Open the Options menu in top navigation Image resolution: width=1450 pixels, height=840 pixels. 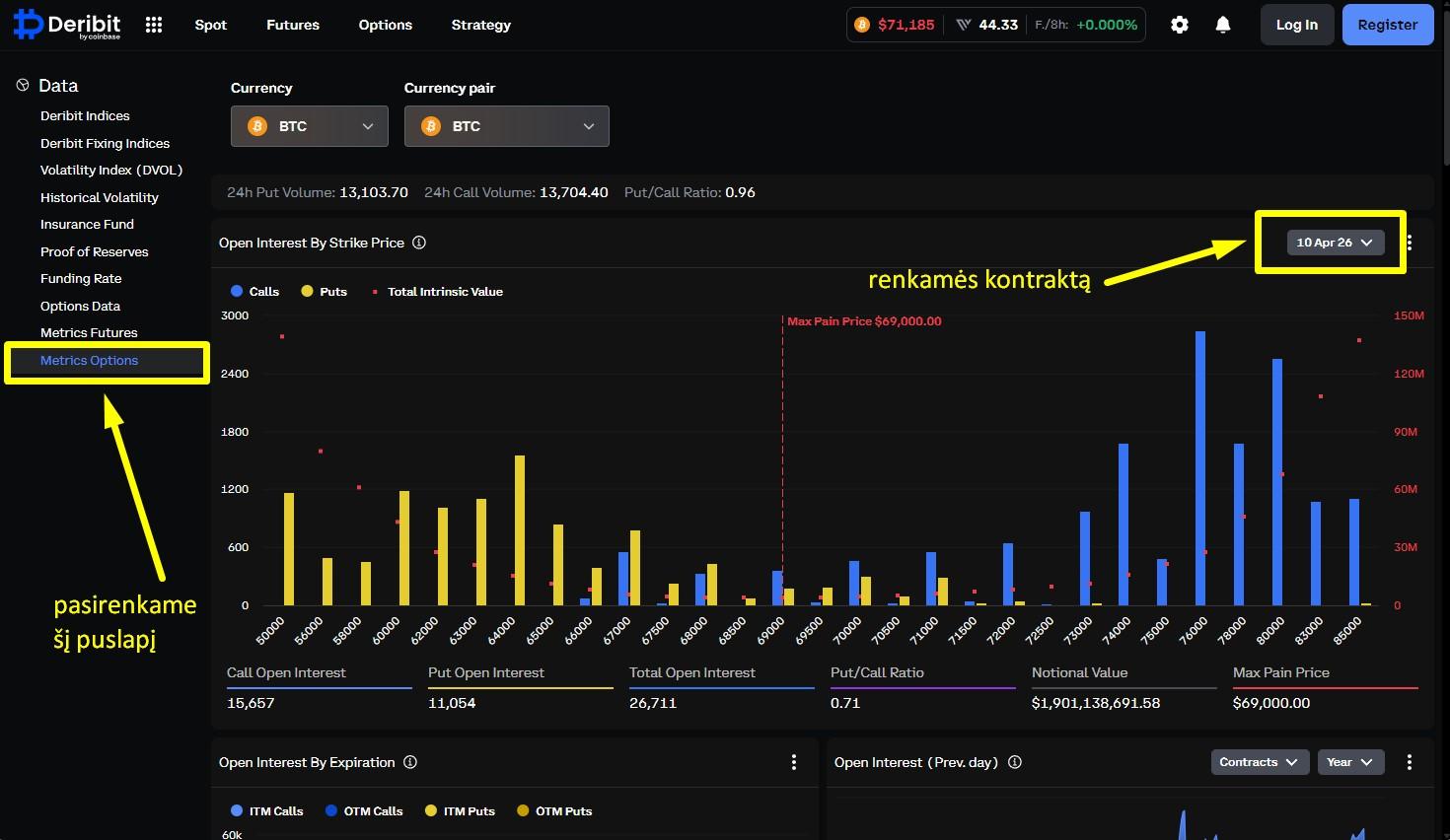385,25
